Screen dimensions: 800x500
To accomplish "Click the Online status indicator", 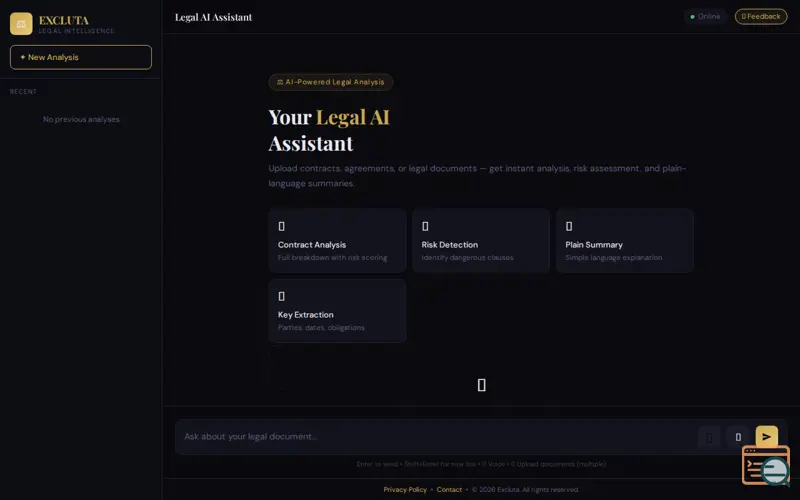I will pos(705,16).
